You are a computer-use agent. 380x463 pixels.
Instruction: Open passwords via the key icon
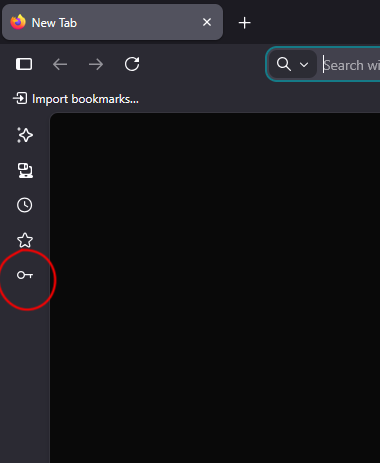(x=25, y=275)
